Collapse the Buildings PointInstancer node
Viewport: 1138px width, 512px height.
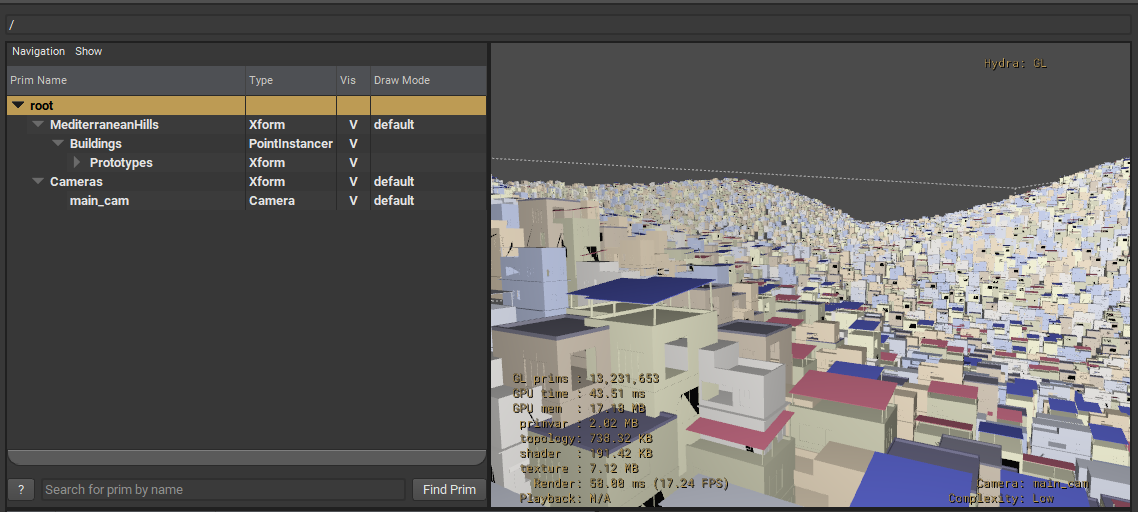[58, 144]
